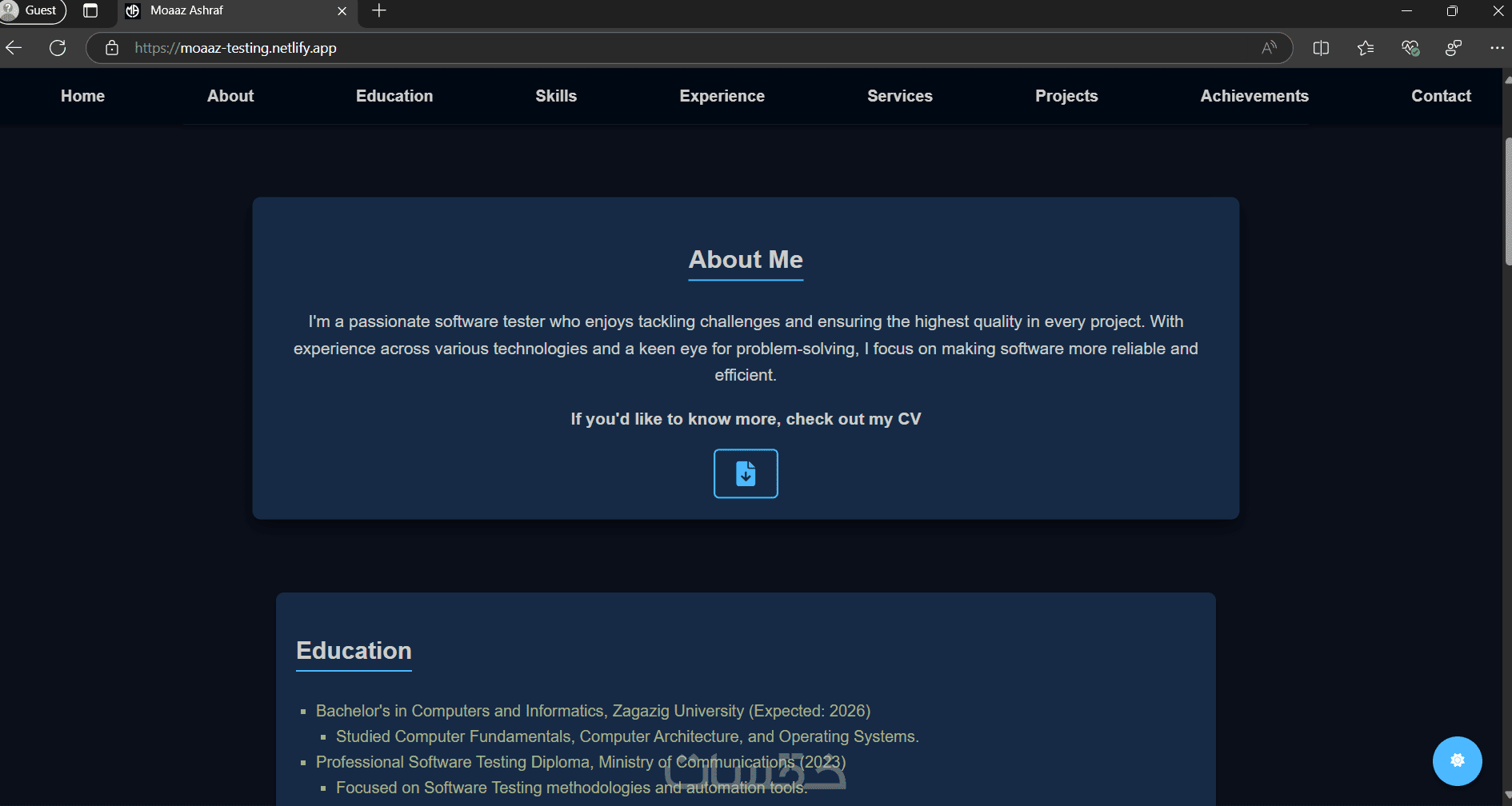Image resolution: width=1512 pixels, height=806 pixels.
Task: Select the Moaaz Ashraf browser tab
Action: click(x=238, y=11)
